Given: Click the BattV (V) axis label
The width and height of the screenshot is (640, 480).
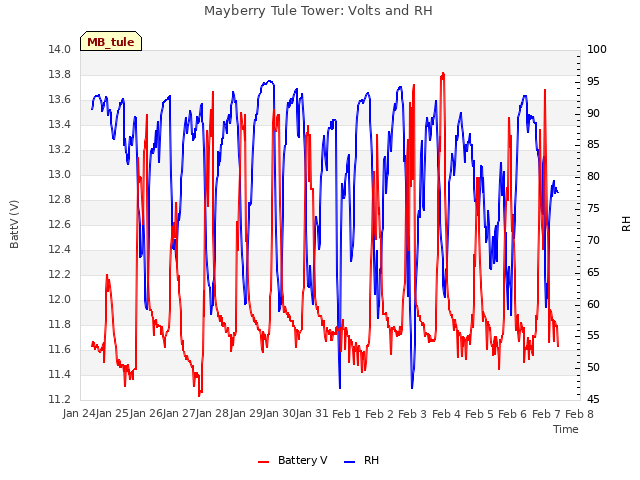Looking at the screenshot, I should coord(14,224).
